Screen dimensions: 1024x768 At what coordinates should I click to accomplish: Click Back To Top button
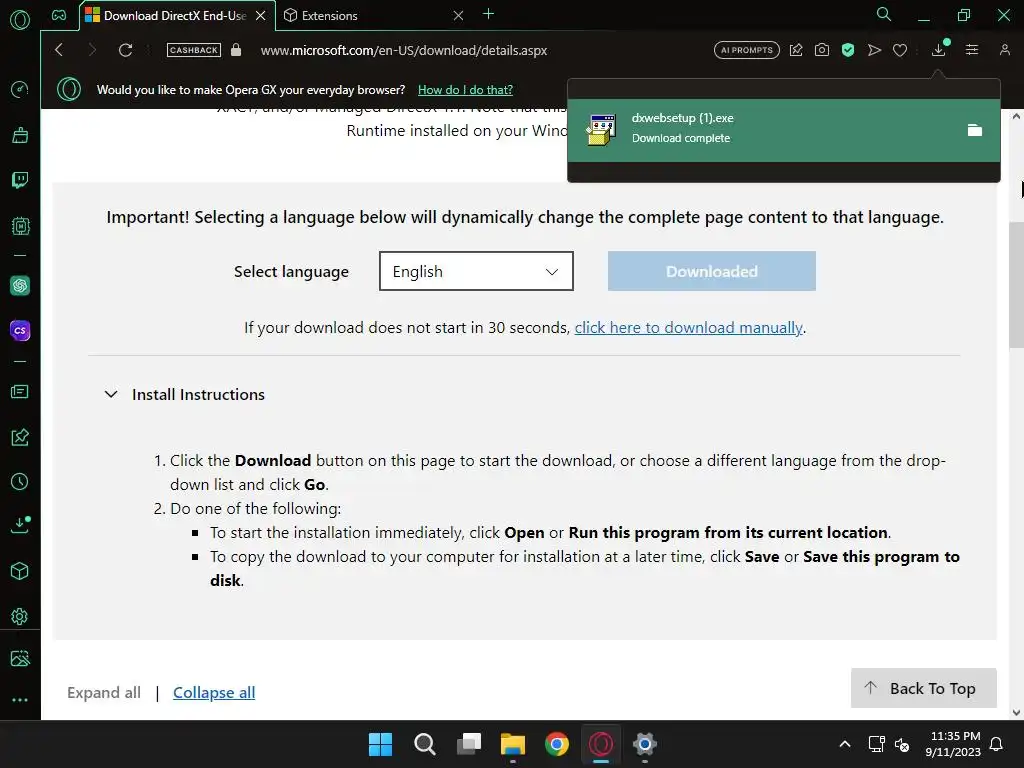(923, 688)
